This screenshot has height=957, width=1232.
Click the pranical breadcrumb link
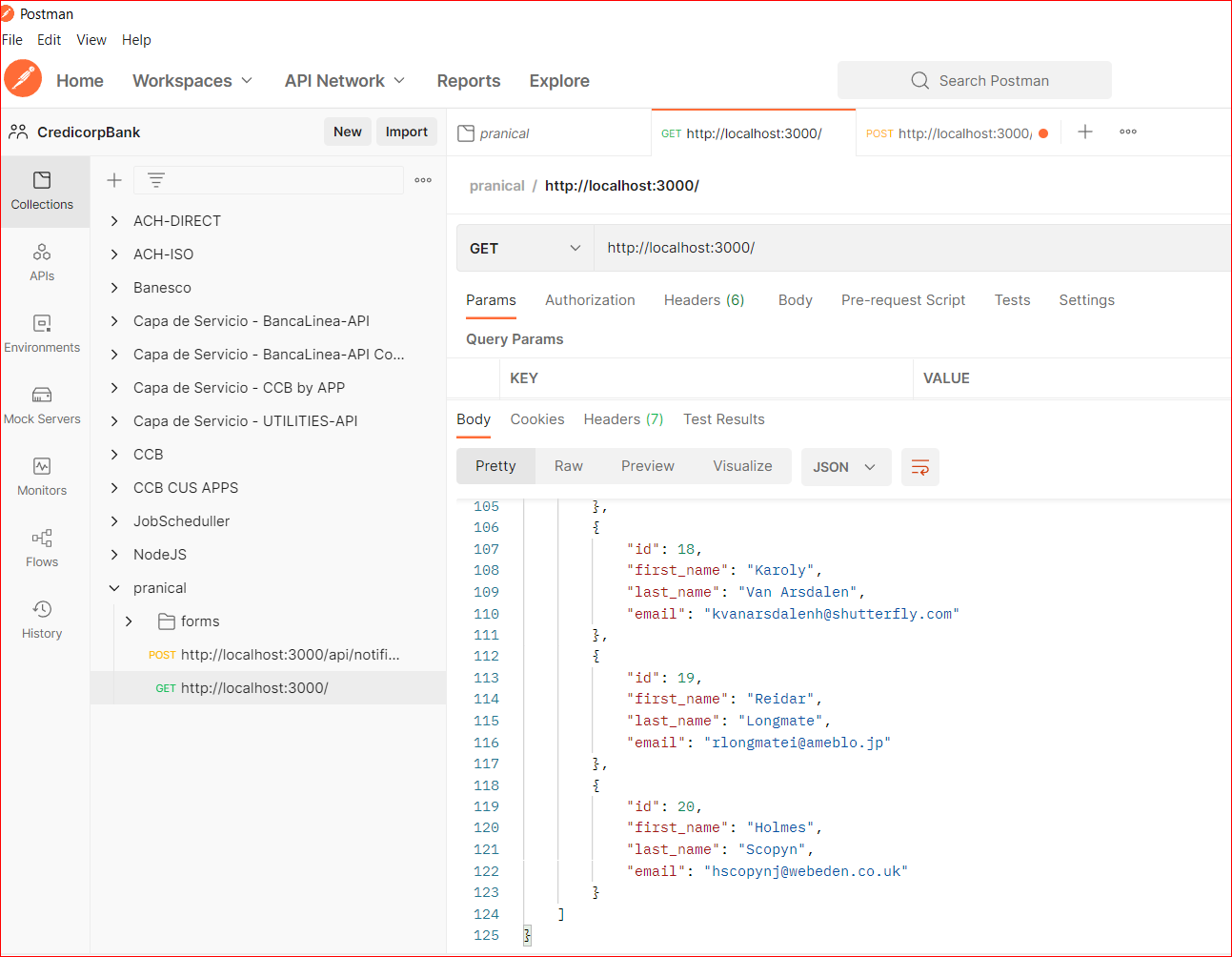[497, 186]
